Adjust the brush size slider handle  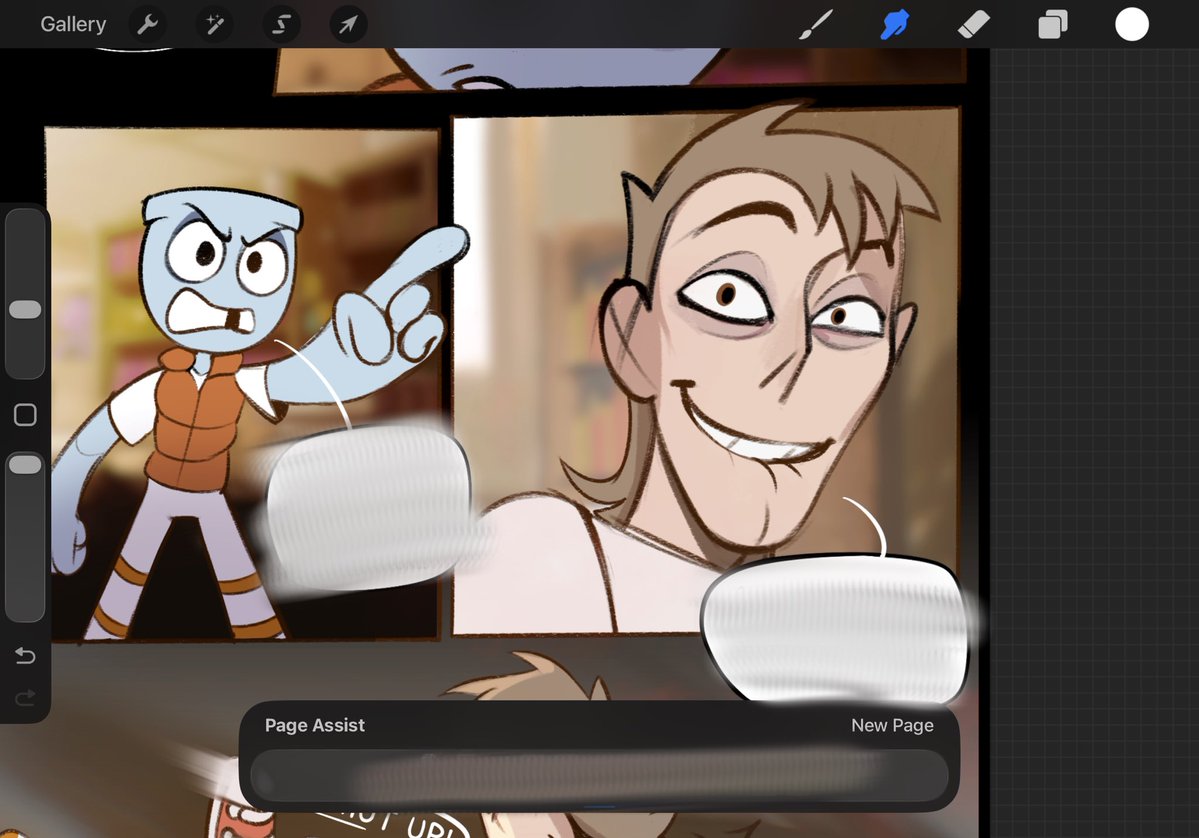pyautogui.click(x=25, y=310)
